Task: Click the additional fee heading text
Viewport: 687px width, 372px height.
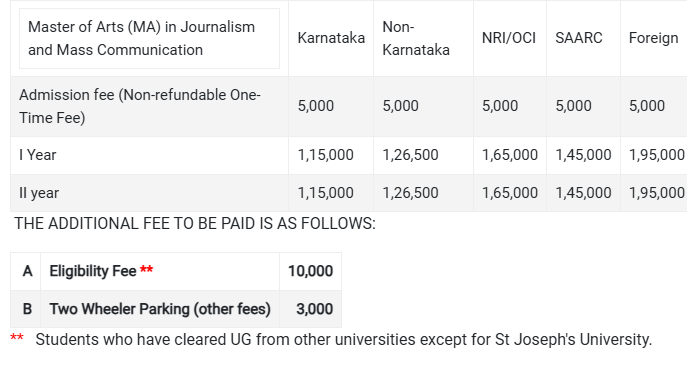Action: pyautogui.click(x=195, y=224)
